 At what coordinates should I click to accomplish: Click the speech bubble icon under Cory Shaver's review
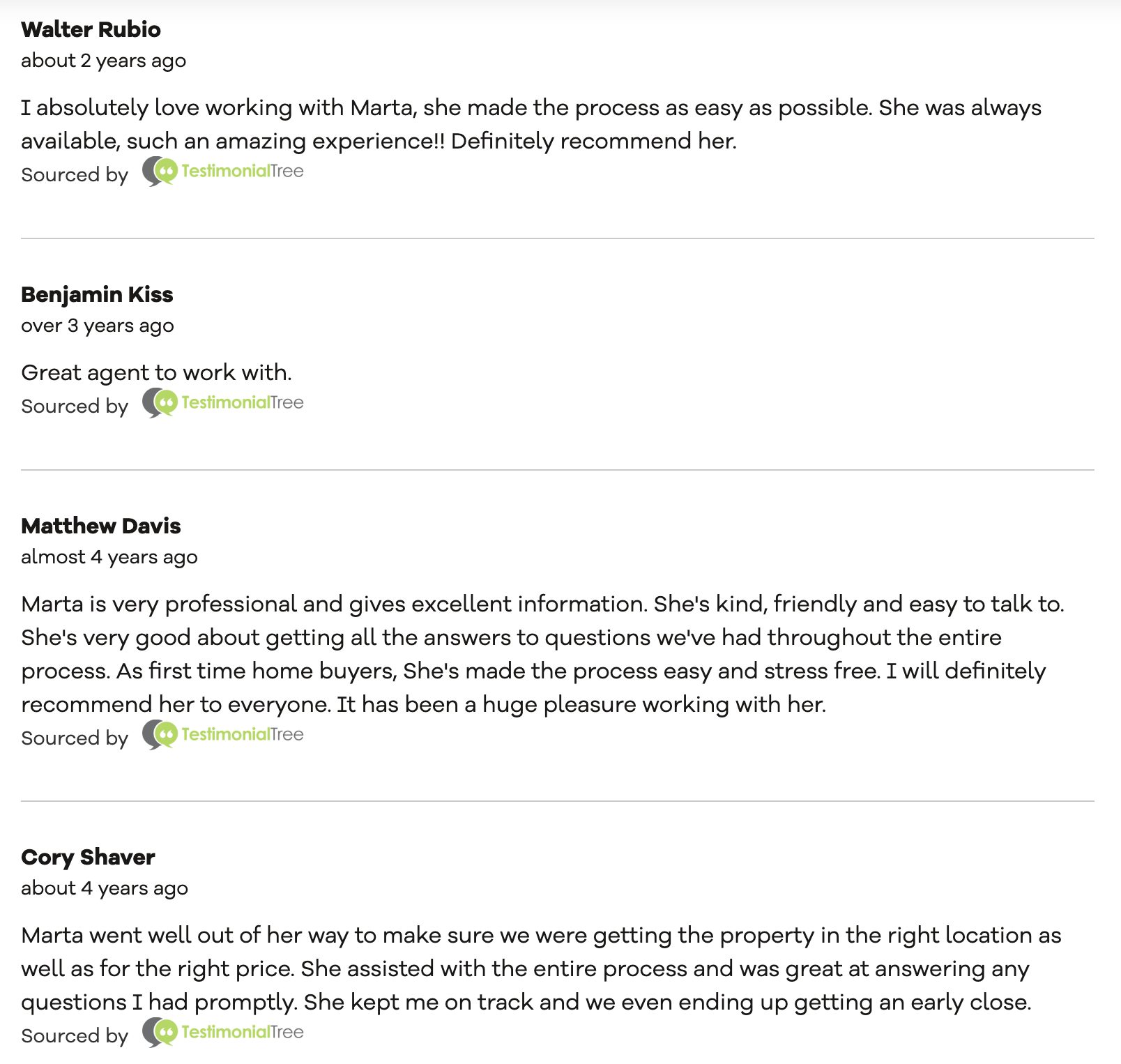160,1033
